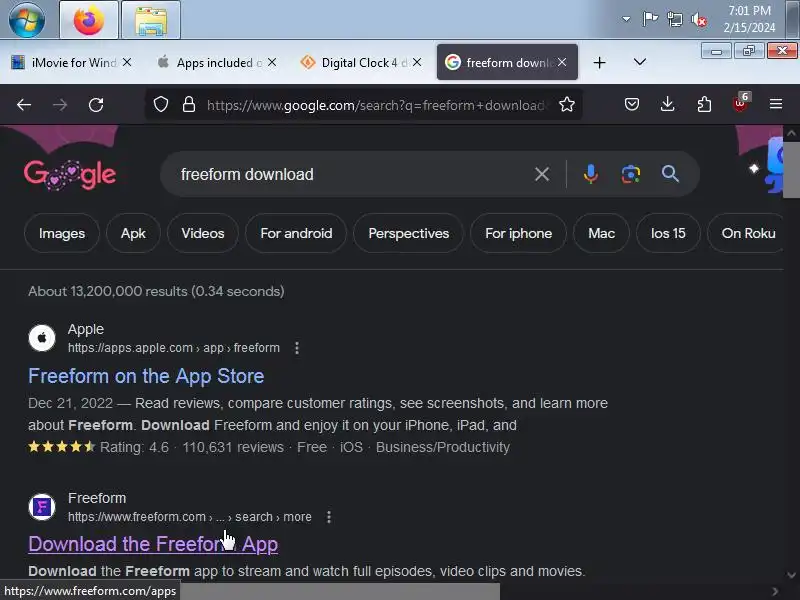
Task: Open Freeform on the App Store link
Action: click(x=146, y=376)
